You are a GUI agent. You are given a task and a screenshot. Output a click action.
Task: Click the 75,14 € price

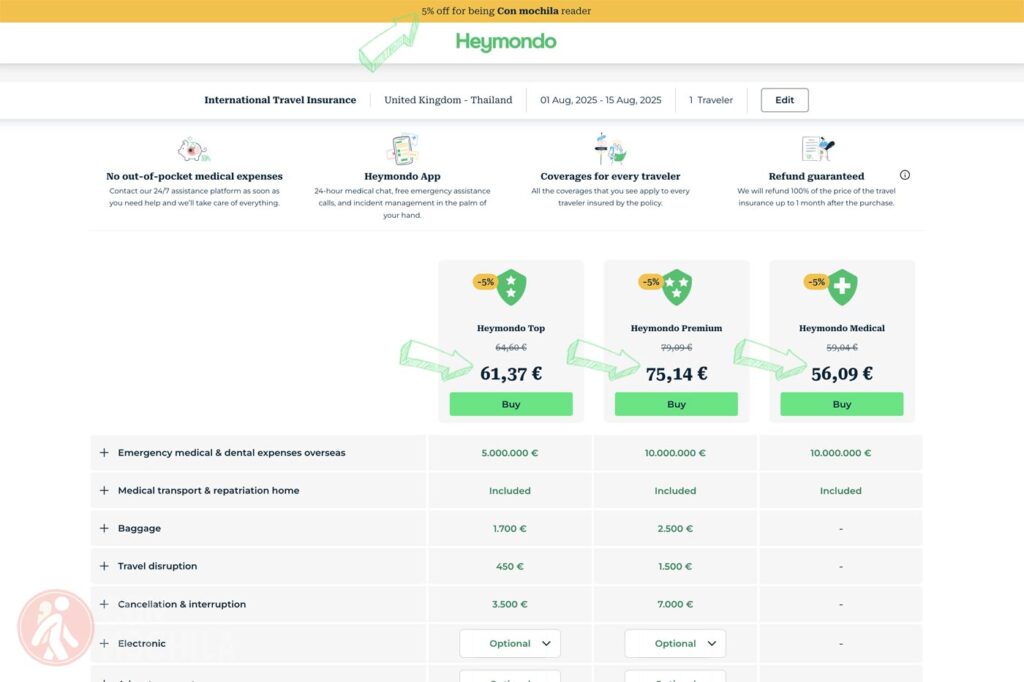(x=677, y=374)
